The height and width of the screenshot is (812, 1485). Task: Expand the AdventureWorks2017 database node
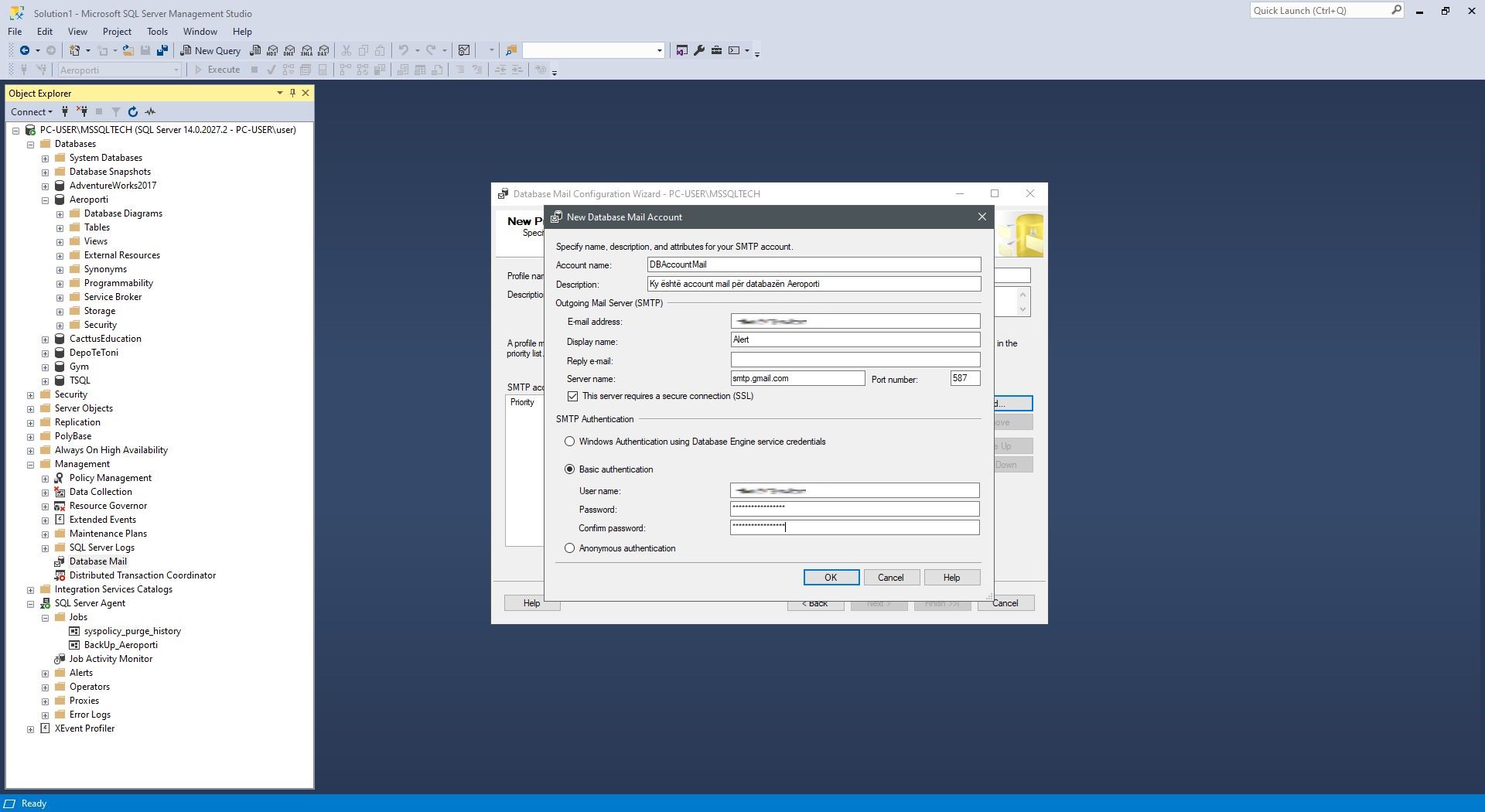pyautogui.click(x=45, y=186)
